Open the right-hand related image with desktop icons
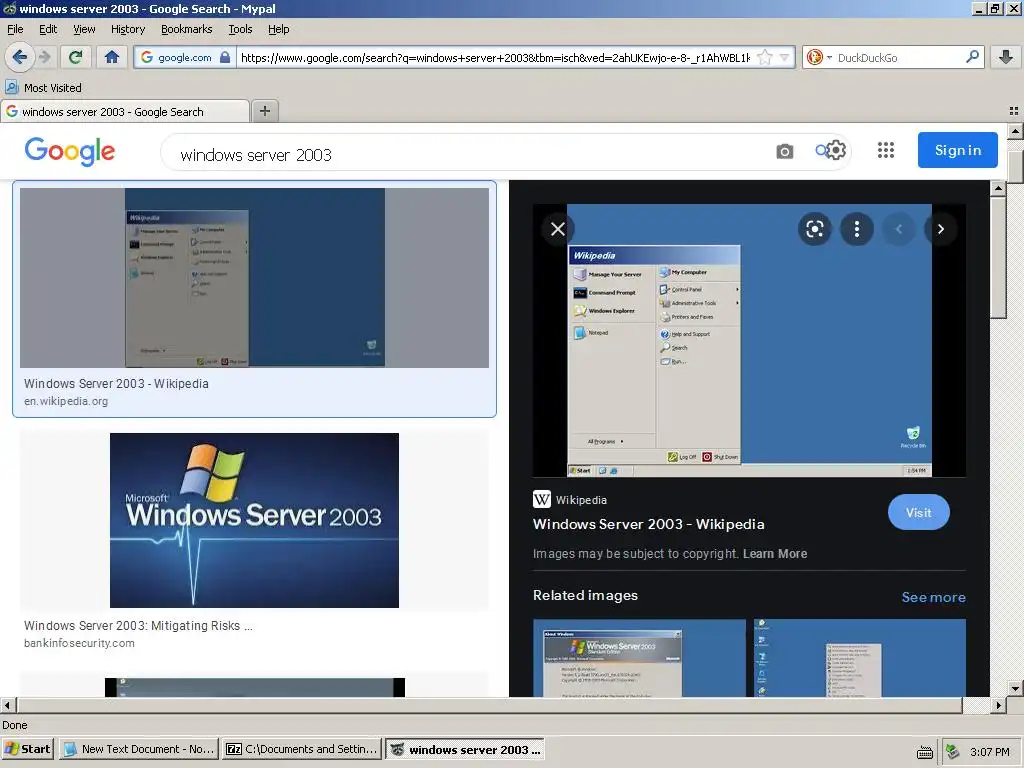Viewport: 1024px width, 768px height. click(x=859, y=658)
